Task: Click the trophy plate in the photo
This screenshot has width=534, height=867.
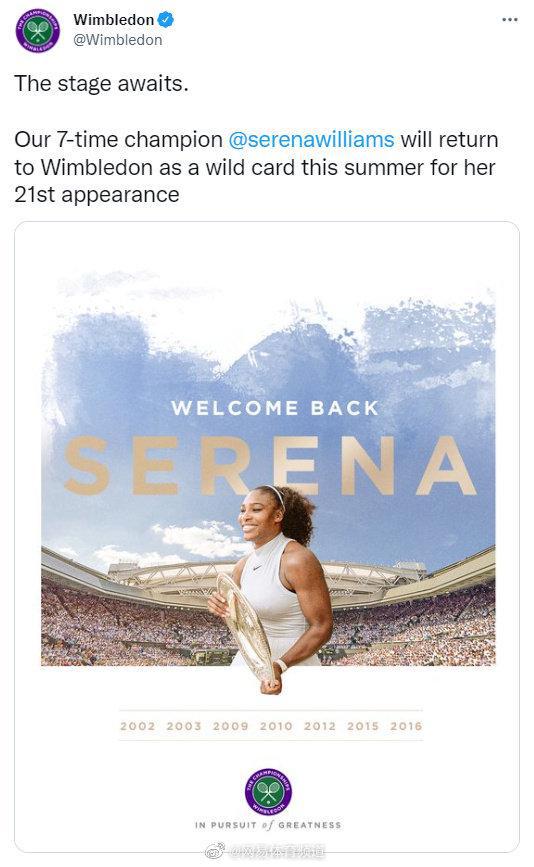Action: (x=245, y=626)
